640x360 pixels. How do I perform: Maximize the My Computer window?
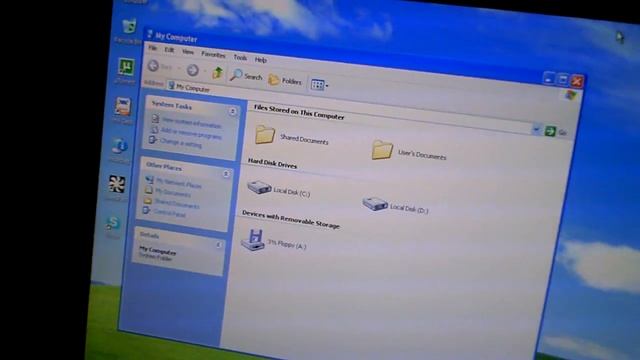(562, 79)
